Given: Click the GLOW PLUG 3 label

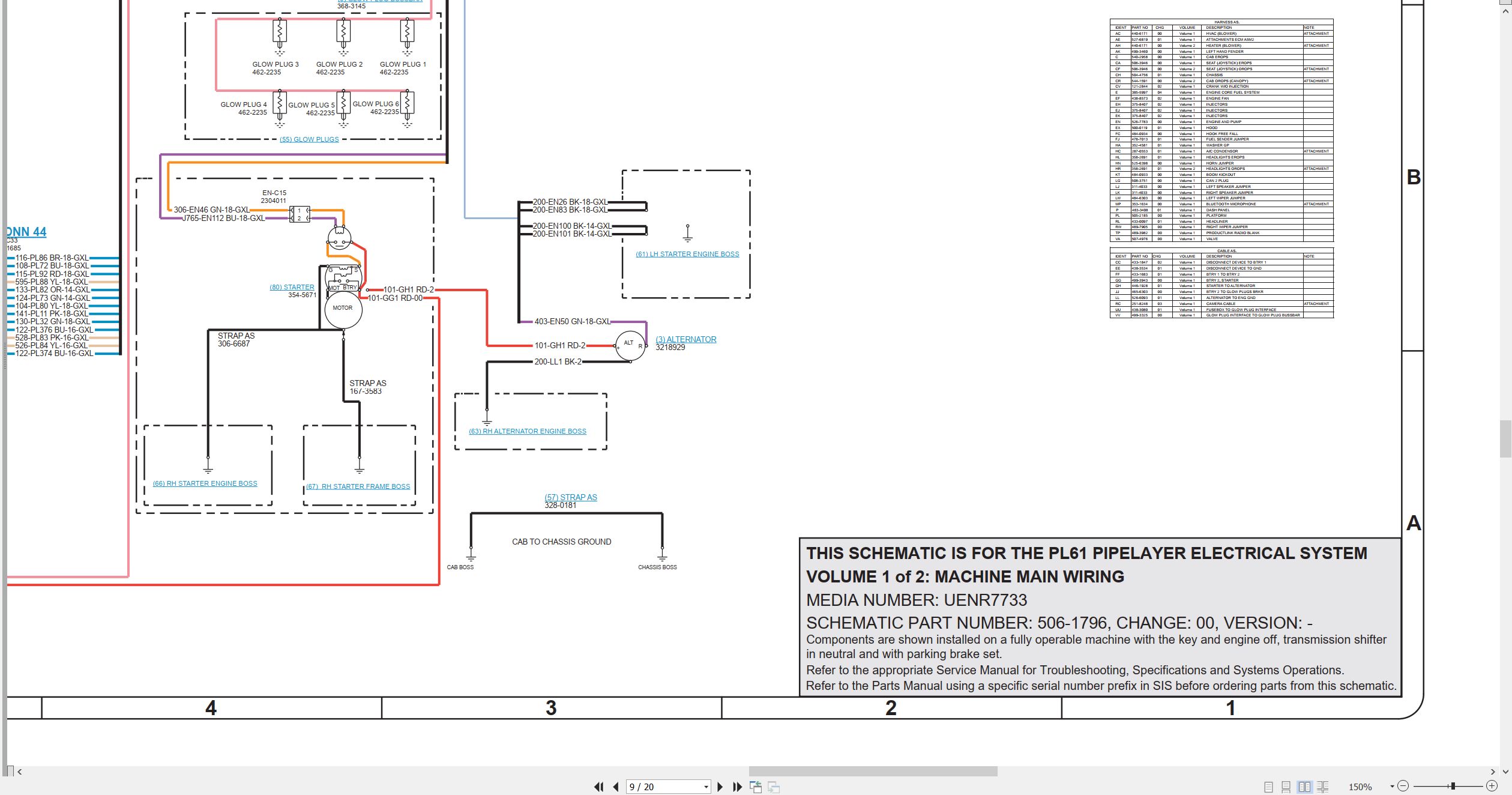Looking at the screenshot, I should click(275, 64).
